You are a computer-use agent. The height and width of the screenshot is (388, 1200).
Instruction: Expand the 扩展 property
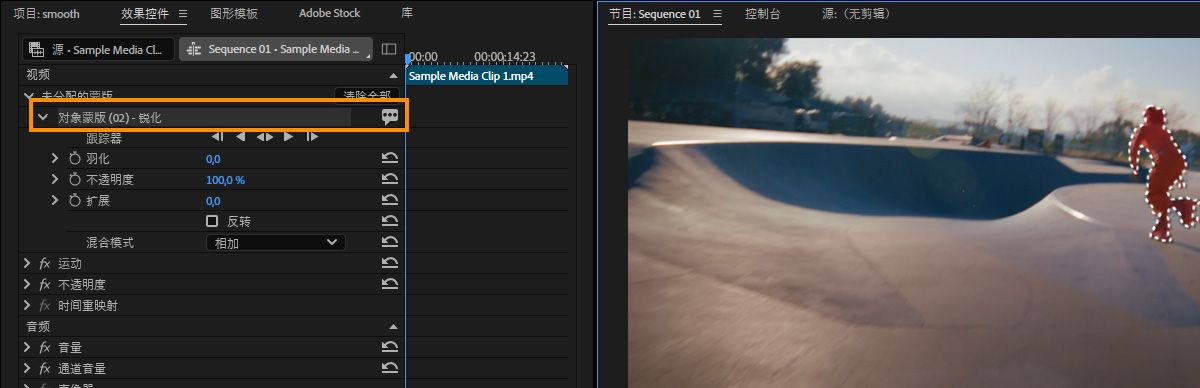coord(56,200)
